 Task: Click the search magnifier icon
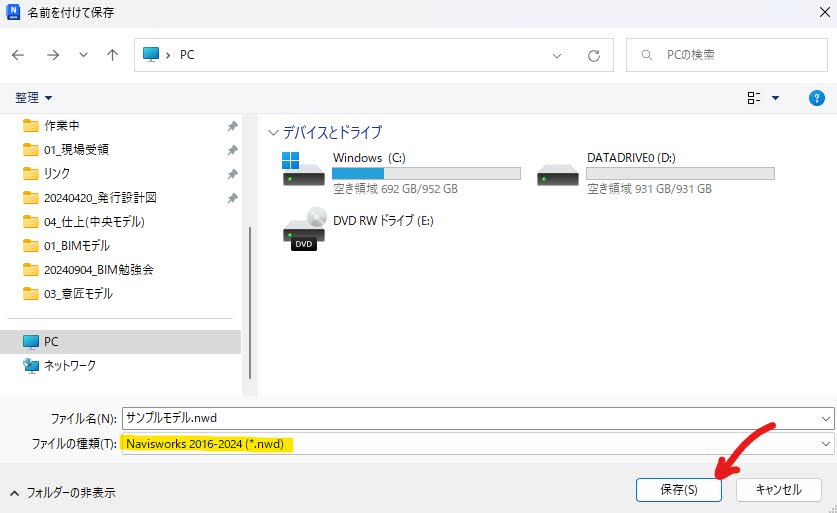coord(646,55)
